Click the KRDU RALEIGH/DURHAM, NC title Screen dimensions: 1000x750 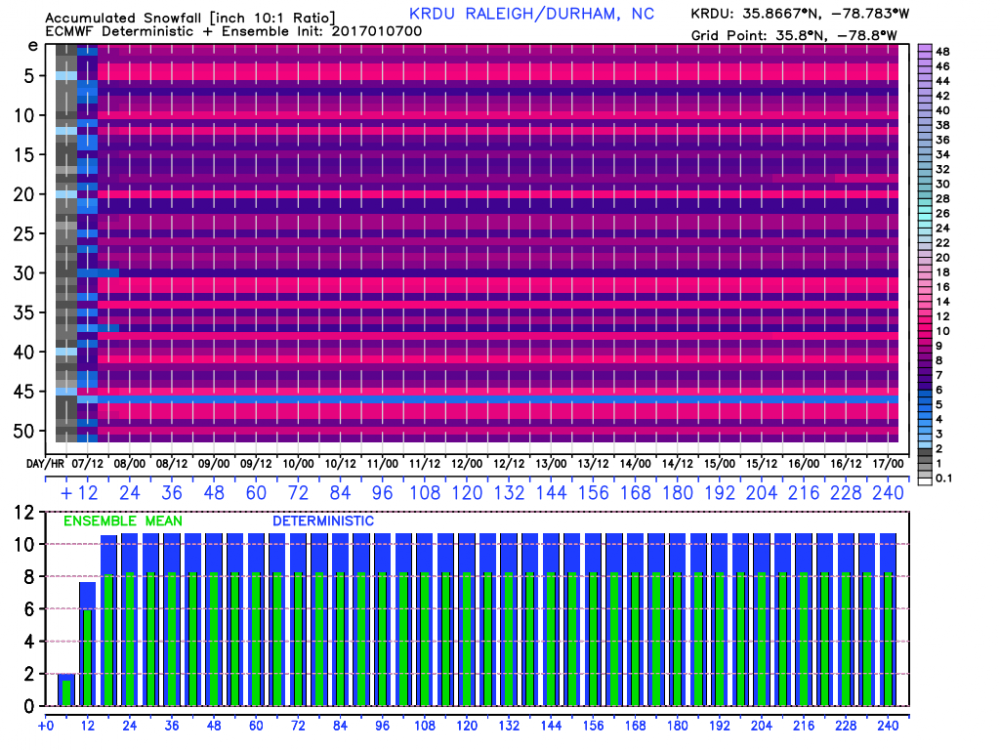(x=531, y=14)
